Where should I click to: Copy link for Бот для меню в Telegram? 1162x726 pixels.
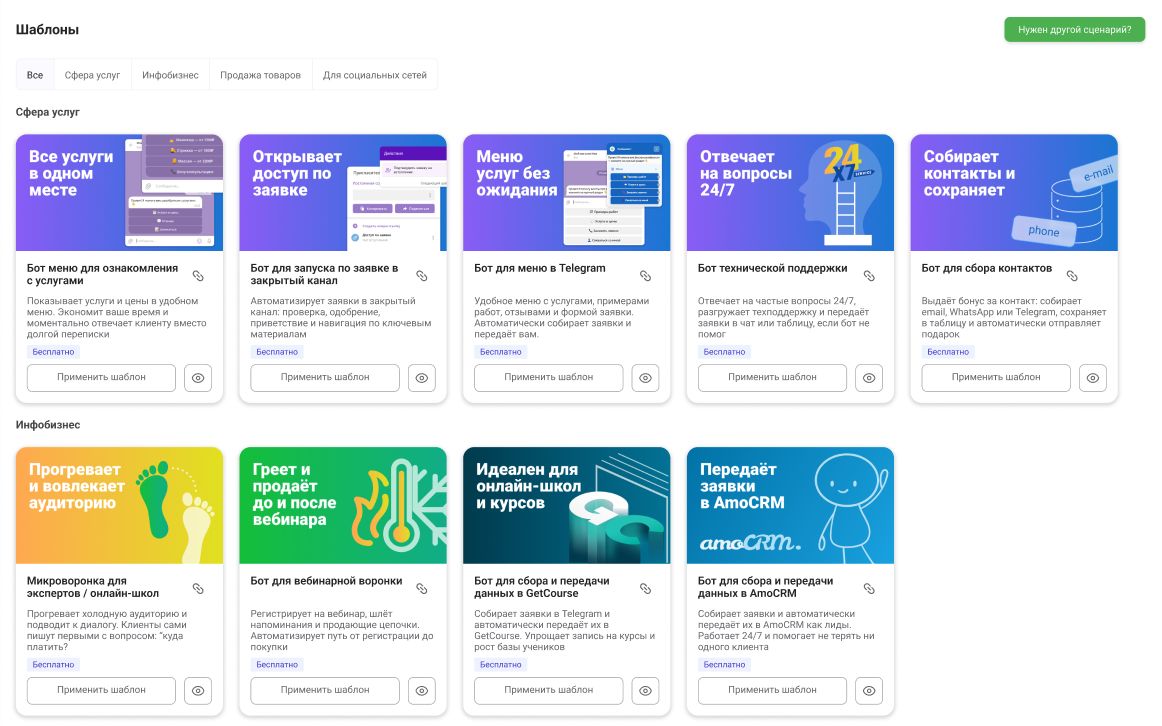645,275
